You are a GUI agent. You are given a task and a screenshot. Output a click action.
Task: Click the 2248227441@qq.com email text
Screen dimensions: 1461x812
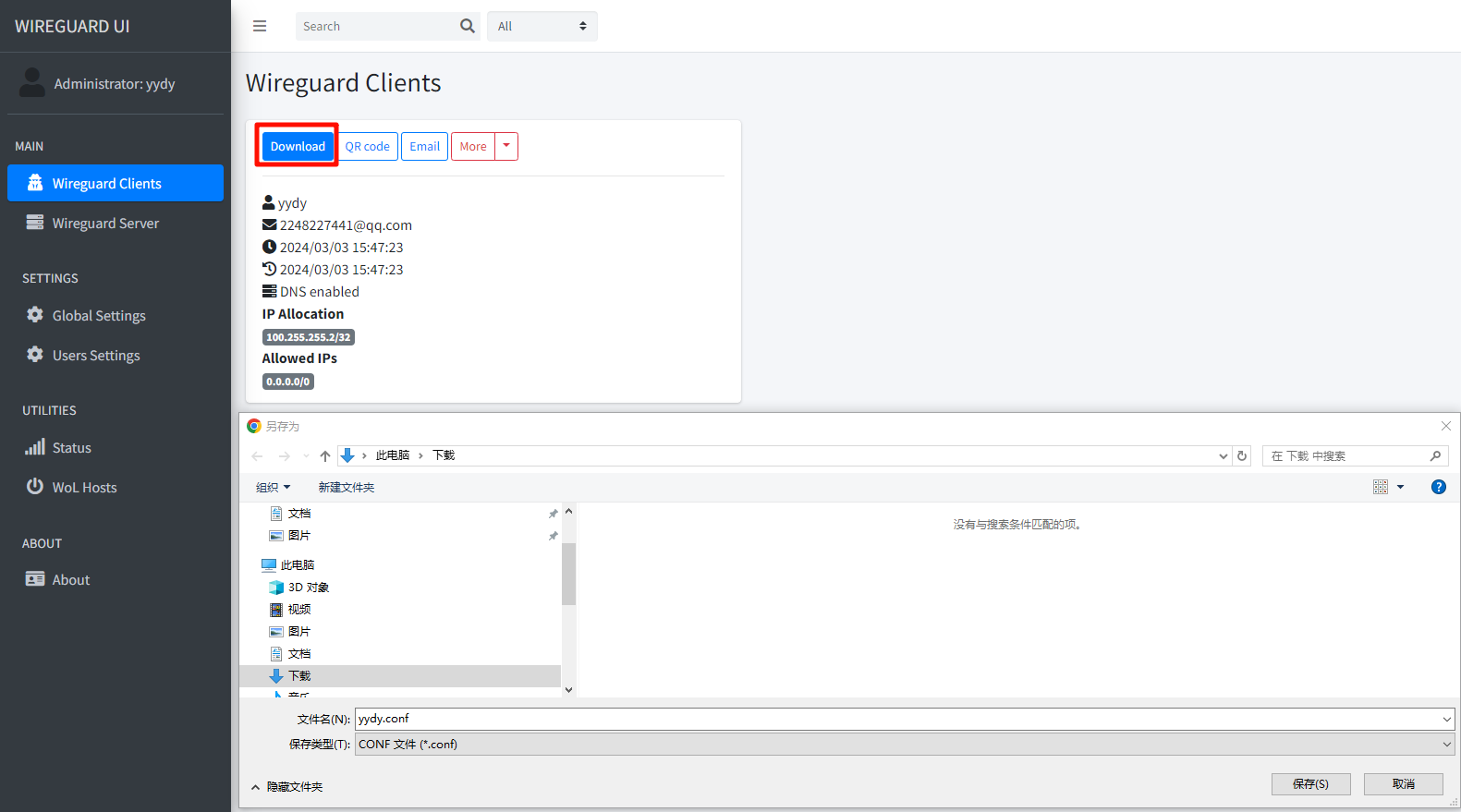346,224
